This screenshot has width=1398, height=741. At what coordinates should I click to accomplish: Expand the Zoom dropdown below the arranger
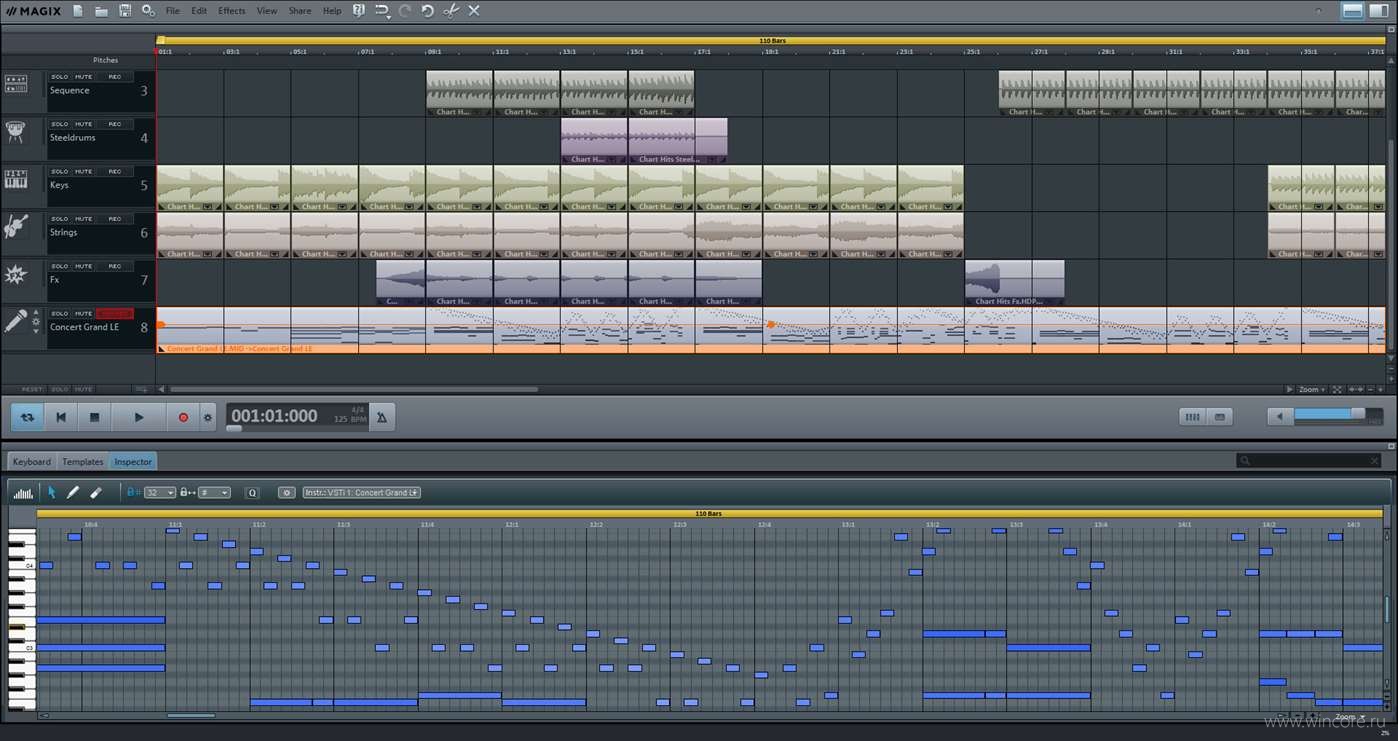coord(1312,389)
